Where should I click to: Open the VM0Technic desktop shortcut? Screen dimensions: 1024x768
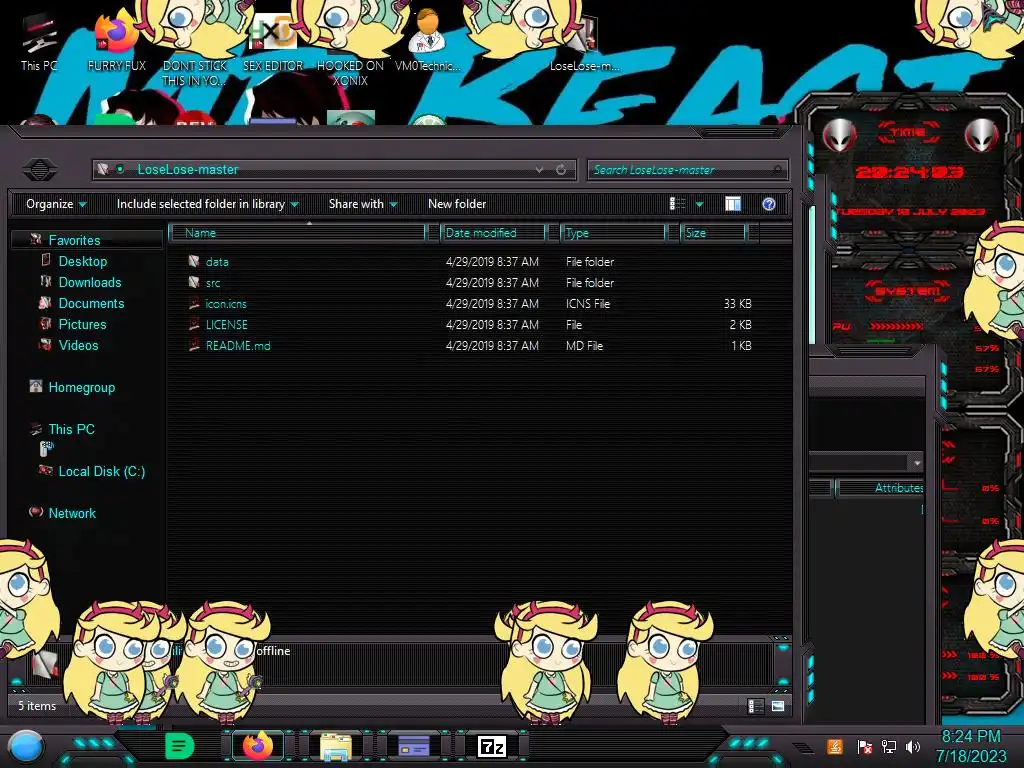pos(428,42)
